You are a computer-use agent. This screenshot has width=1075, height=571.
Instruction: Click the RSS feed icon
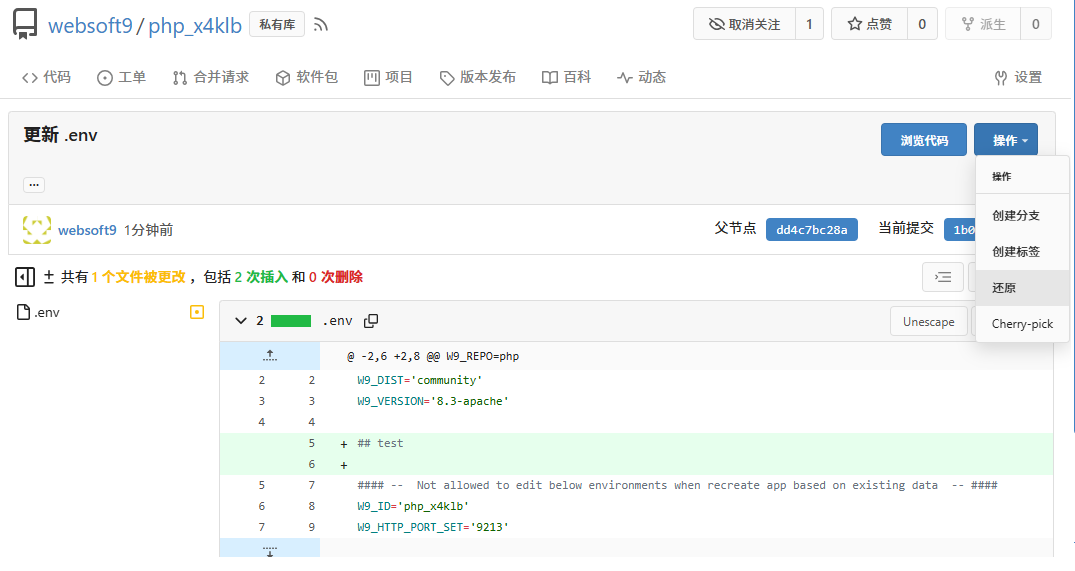click(321, 24)
